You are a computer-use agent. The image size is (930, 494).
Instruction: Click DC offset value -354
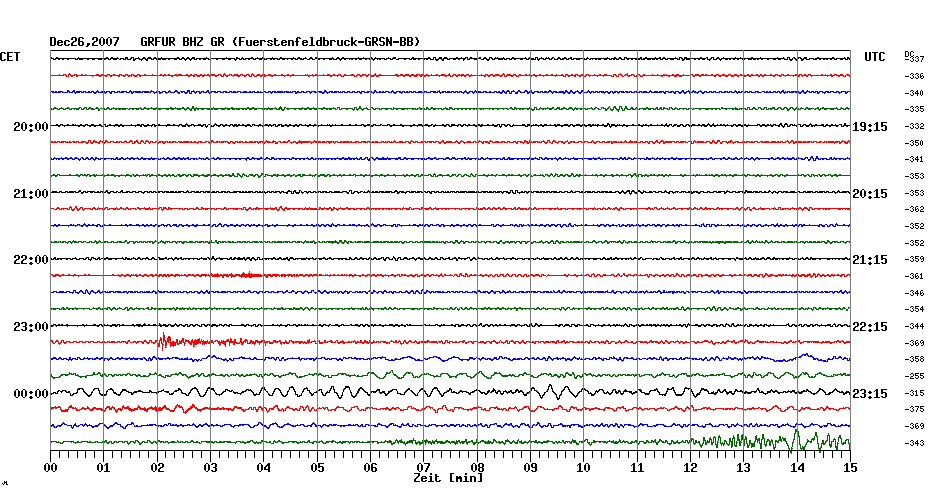click(914, 310)
